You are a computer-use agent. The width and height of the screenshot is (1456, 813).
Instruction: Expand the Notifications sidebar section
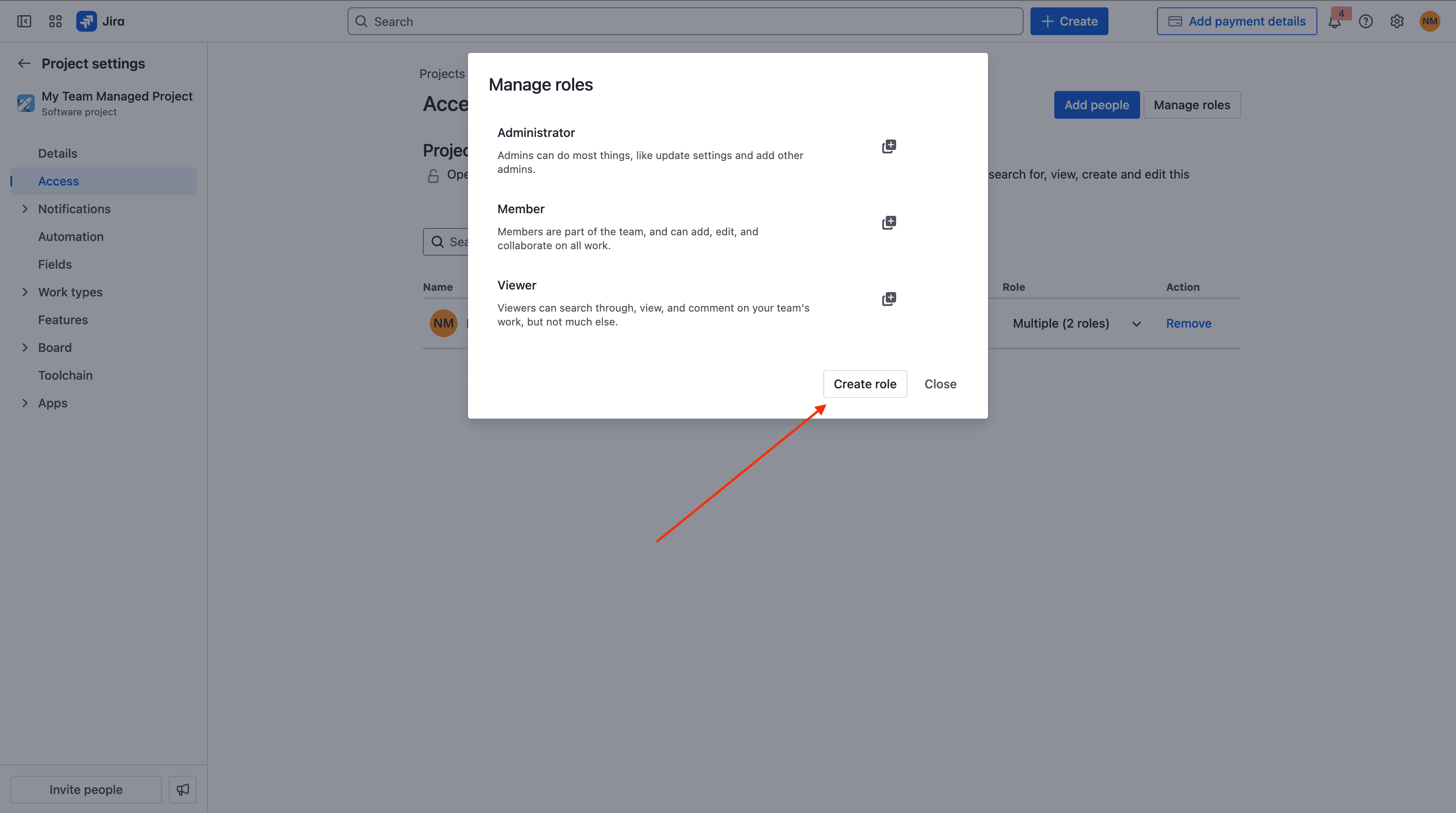pyautogui.click(x=25, y=209)
